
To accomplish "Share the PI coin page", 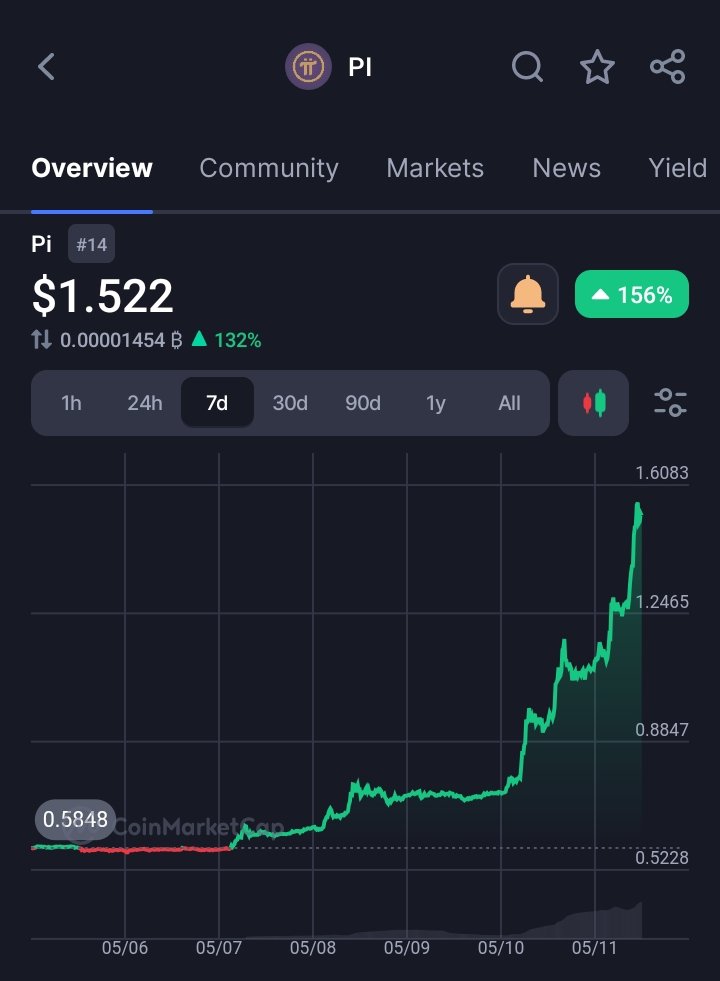I will coord(668,66).
